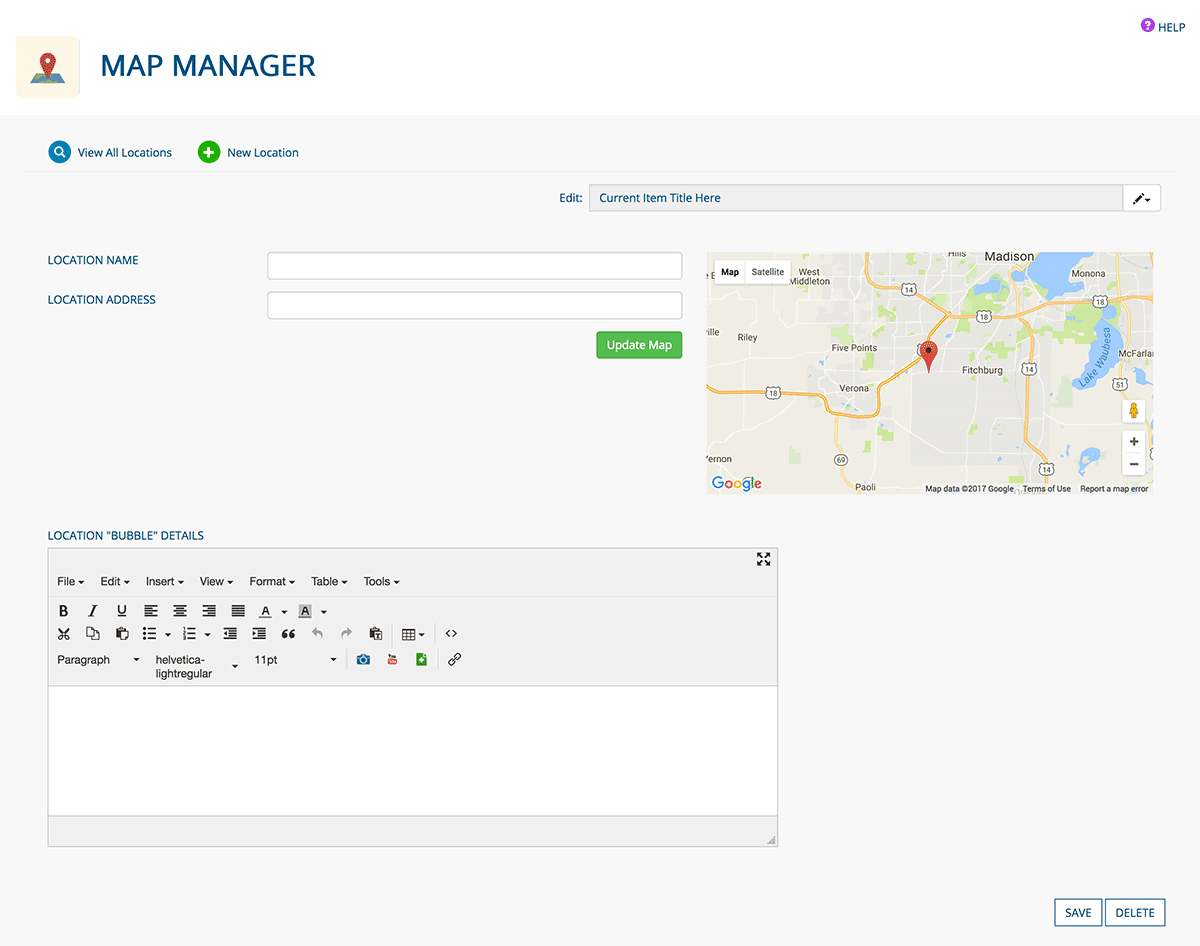Expand the pencil edit dropdown
Viewport: 1200px width, 946px height.
(1141, 198)
